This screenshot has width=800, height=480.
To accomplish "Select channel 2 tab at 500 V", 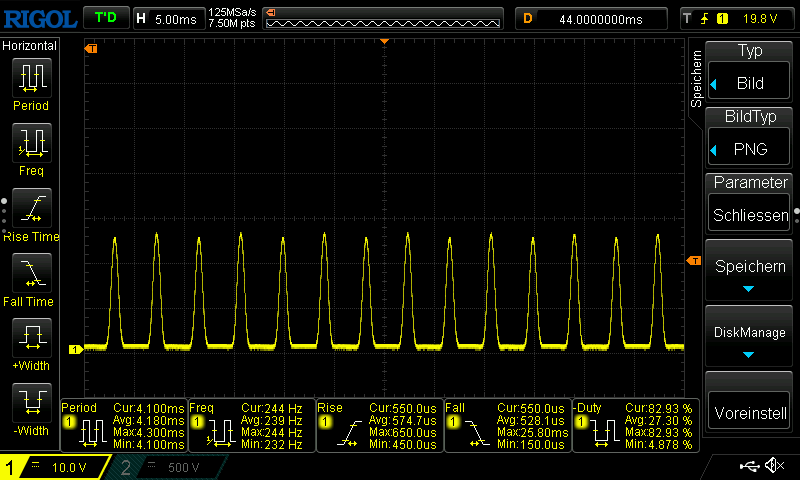I will pos(168,467).
